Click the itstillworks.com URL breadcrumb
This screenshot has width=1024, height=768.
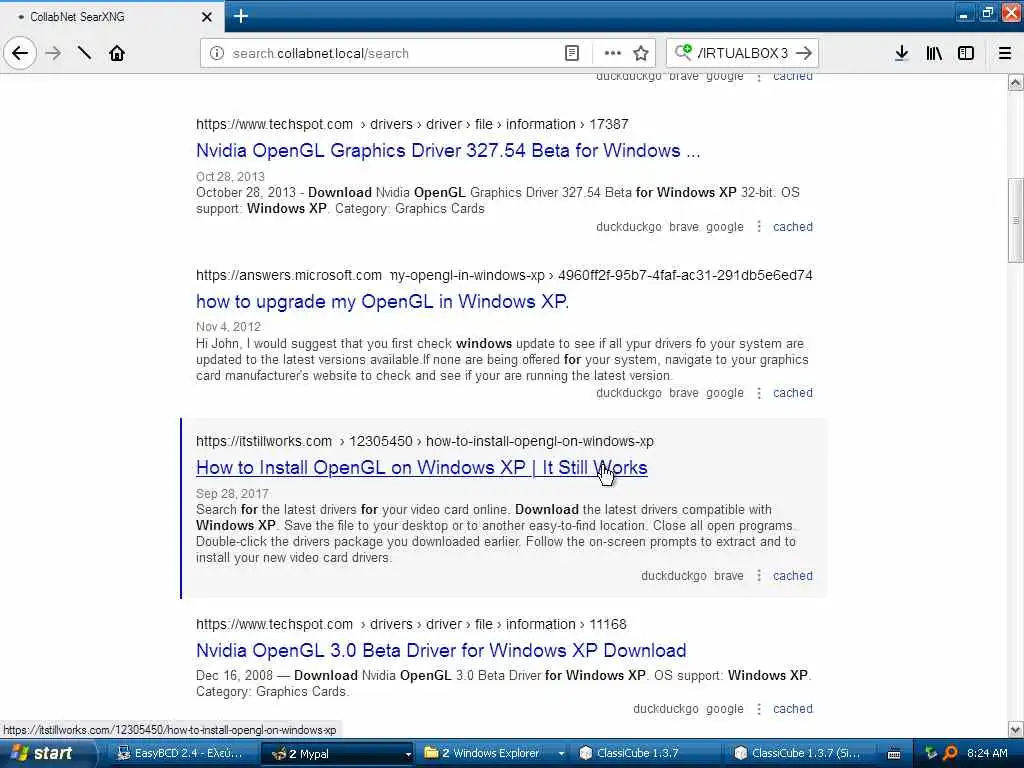click(424, 441)
